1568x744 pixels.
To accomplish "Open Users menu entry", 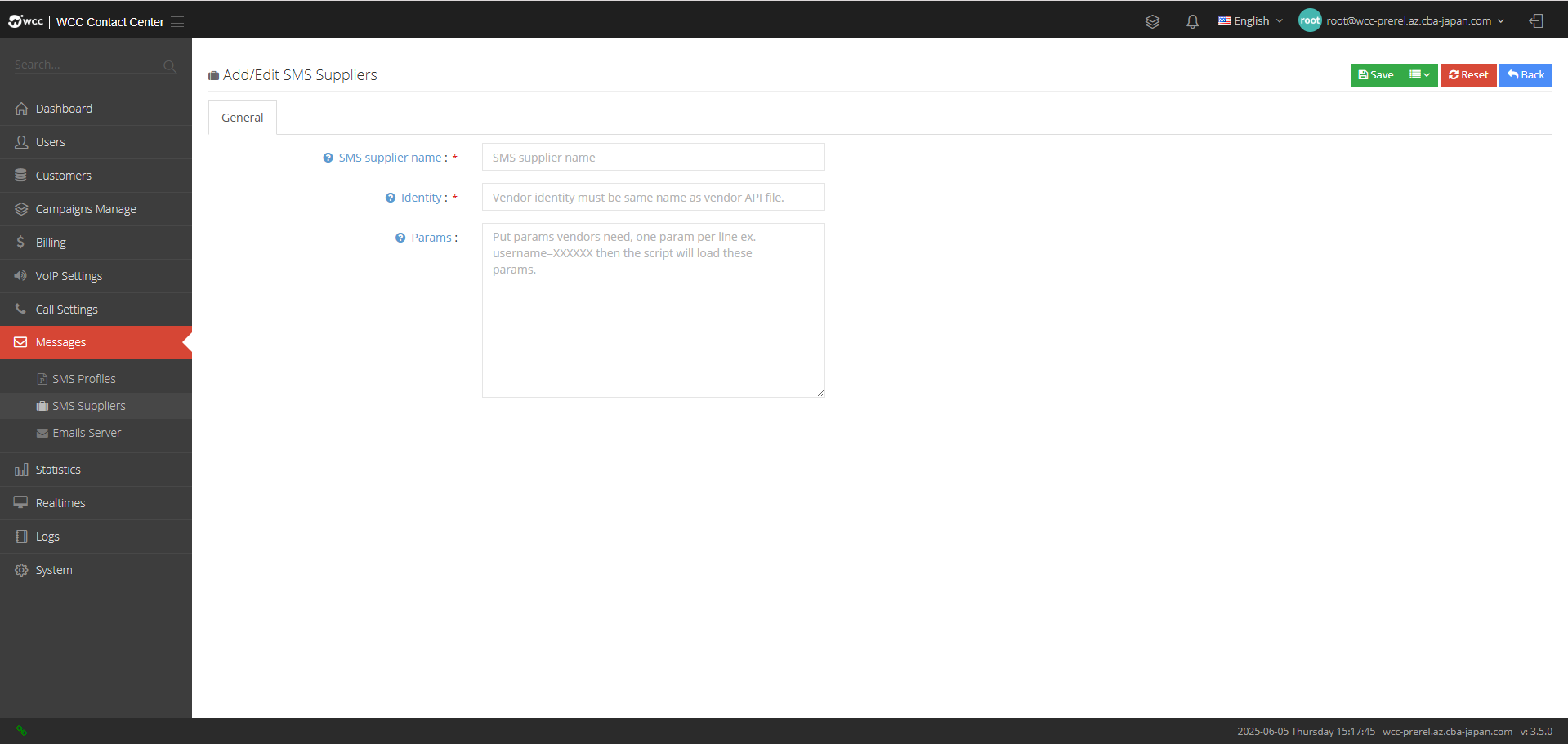I will (x=96, y=142).
